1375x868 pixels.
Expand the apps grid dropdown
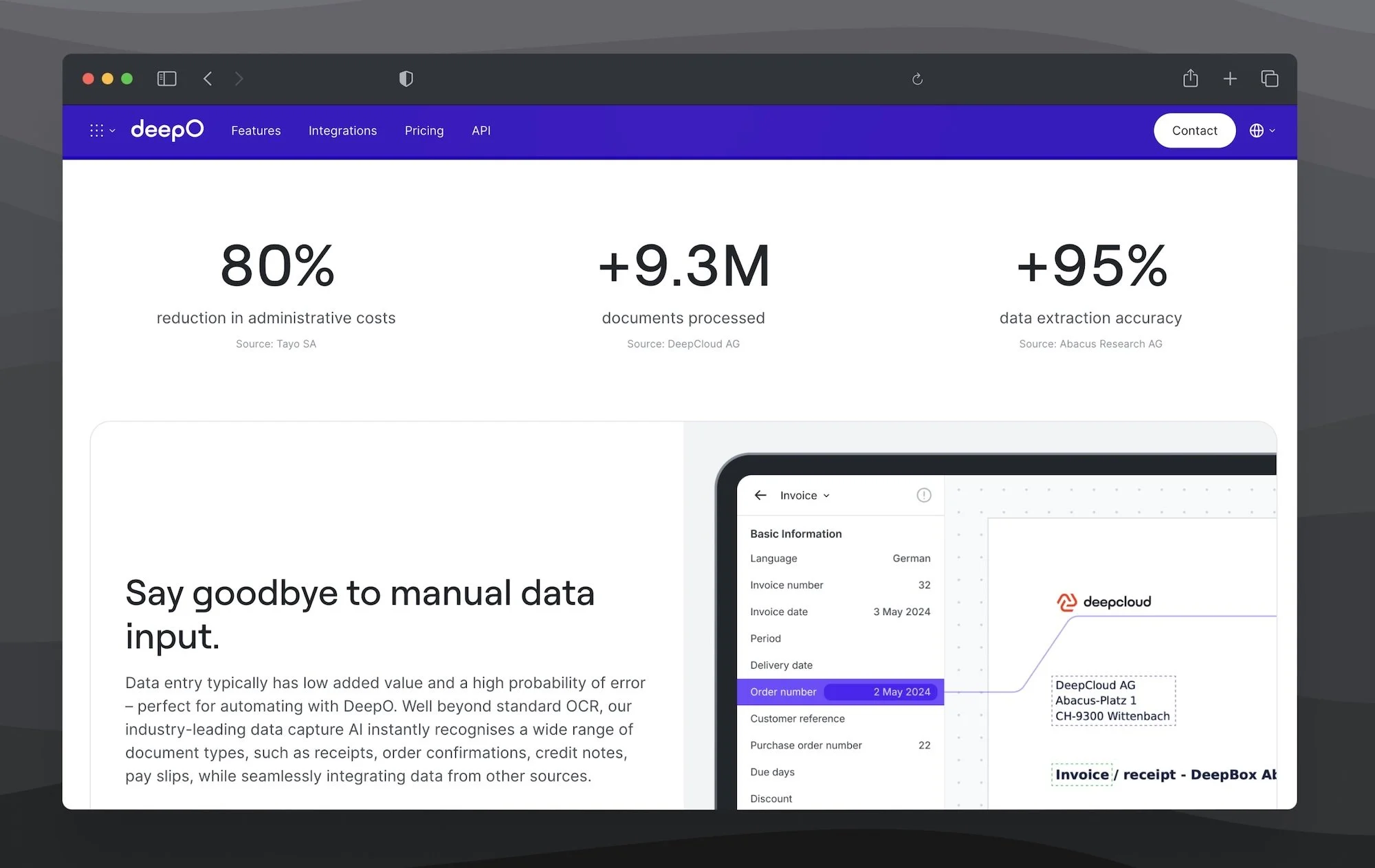click(102, 131)
